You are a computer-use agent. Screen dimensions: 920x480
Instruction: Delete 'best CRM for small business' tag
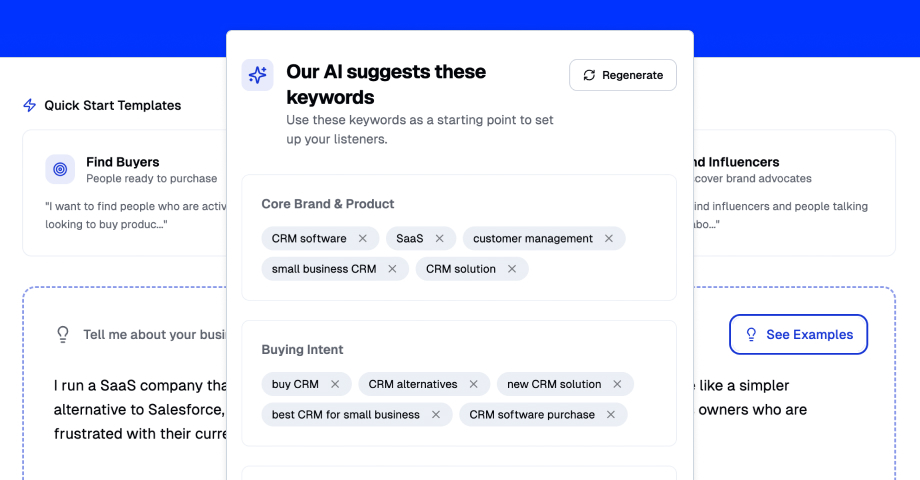tap(436, 415)
